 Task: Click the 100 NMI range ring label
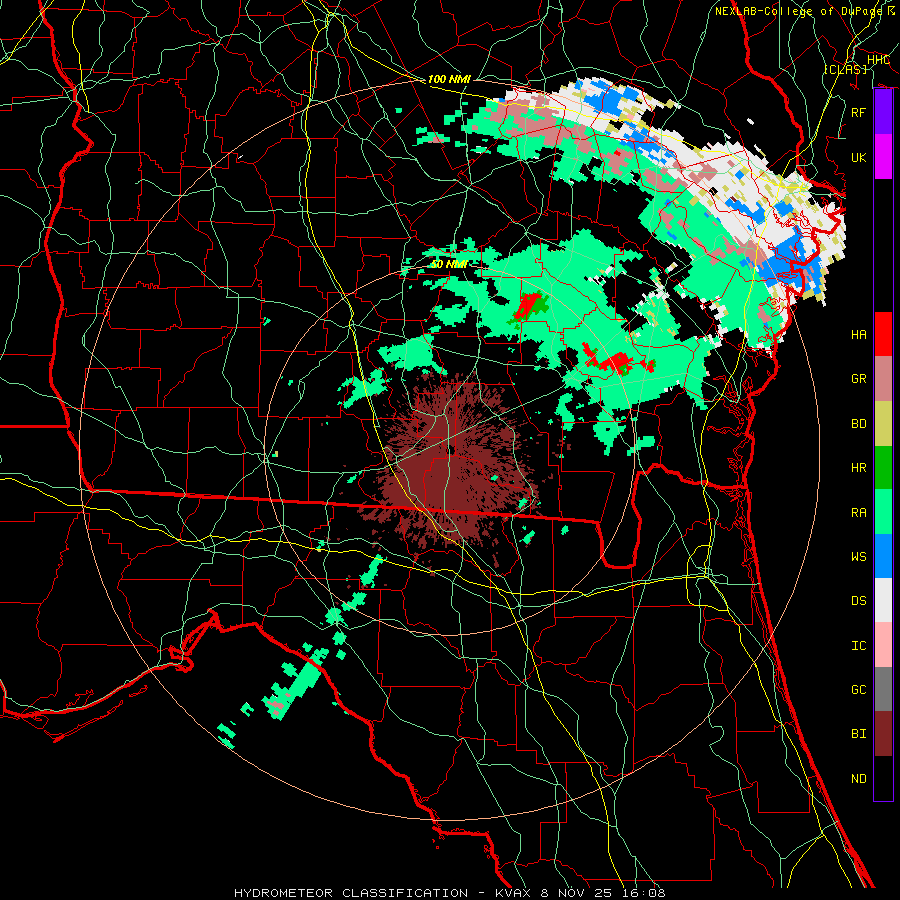449,79
